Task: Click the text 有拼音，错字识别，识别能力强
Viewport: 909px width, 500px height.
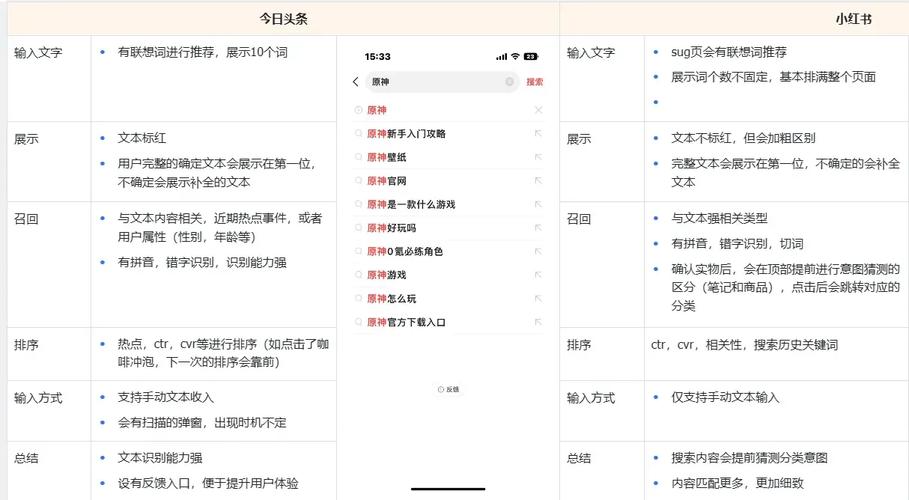Action: pyautogui.click(x=202, y=262)
